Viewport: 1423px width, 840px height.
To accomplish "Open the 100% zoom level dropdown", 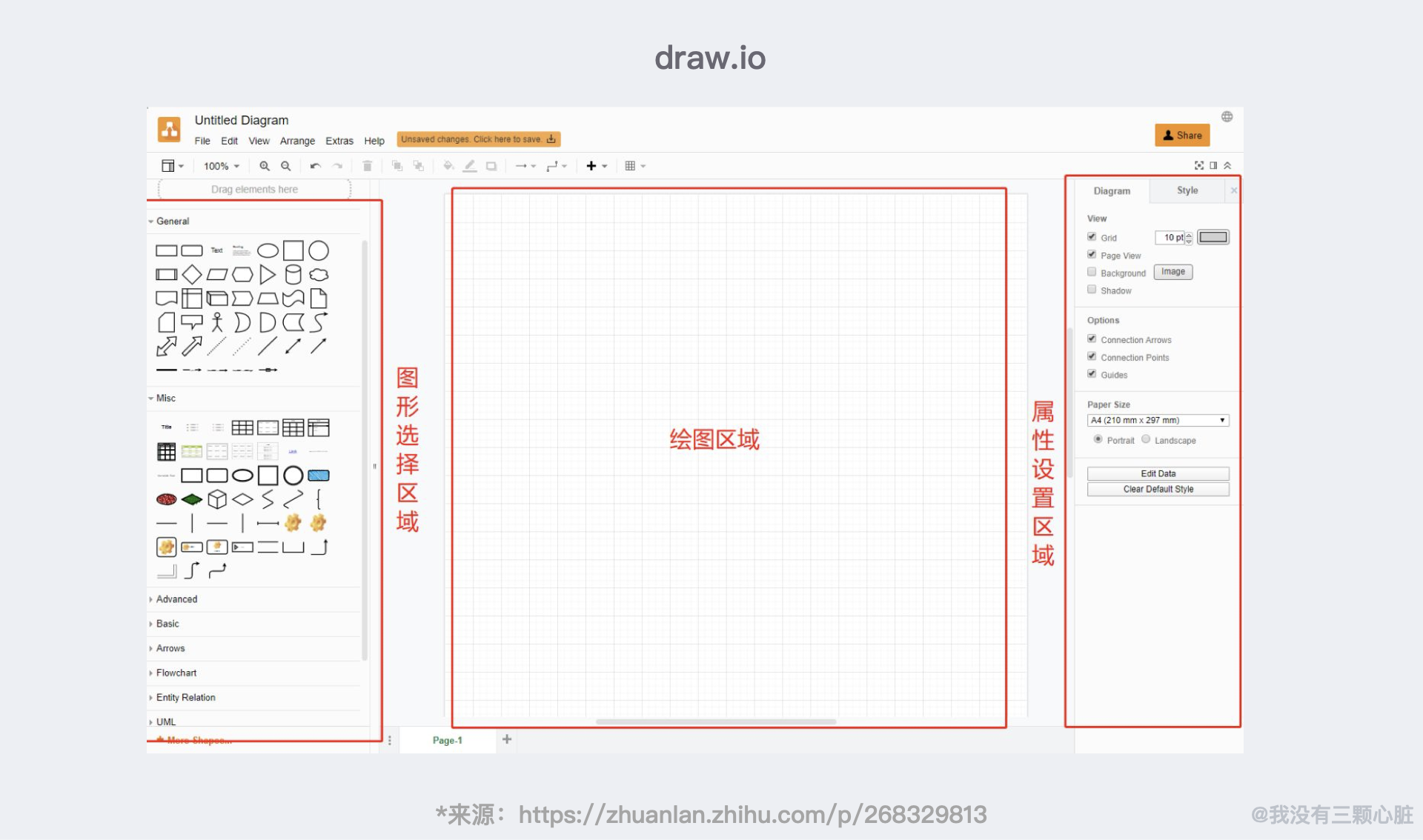I will [221, 166].
